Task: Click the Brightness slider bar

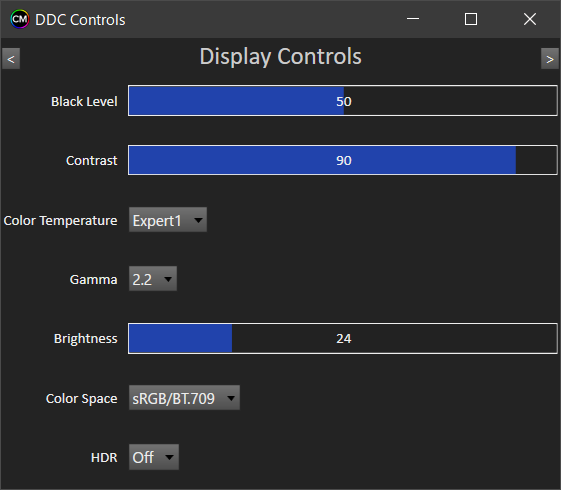Action: (x=343, y=338)
